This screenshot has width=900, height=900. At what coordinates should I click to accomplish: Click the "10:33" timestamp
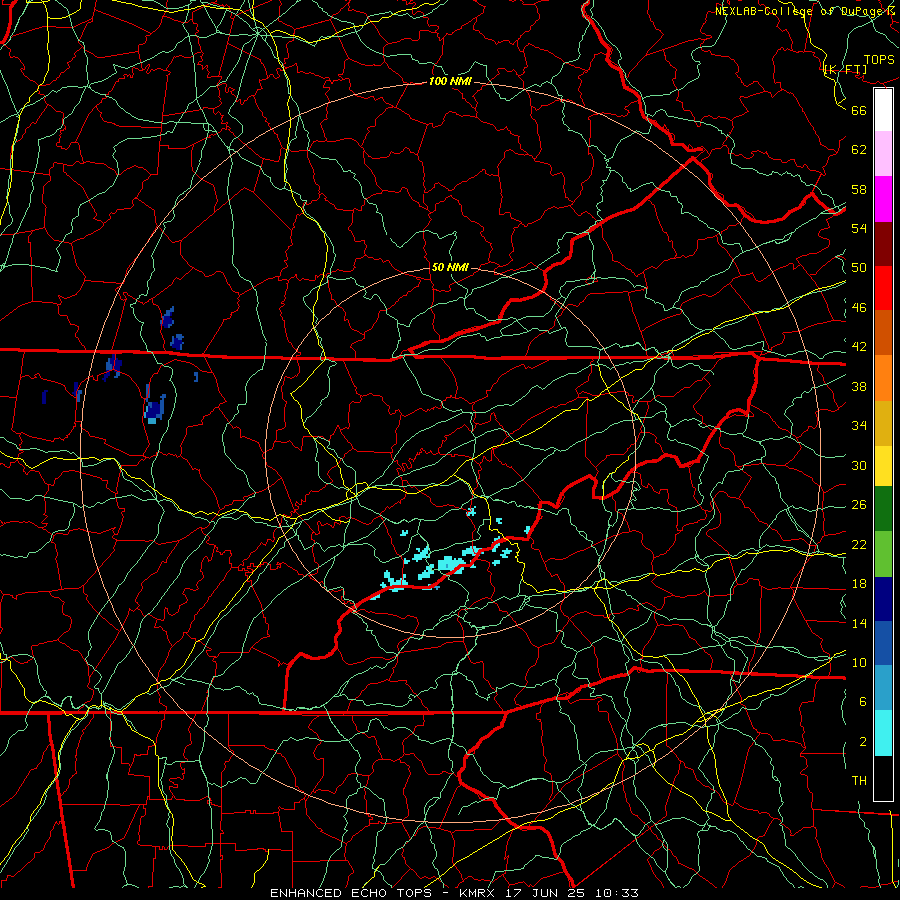pos(617,893)
